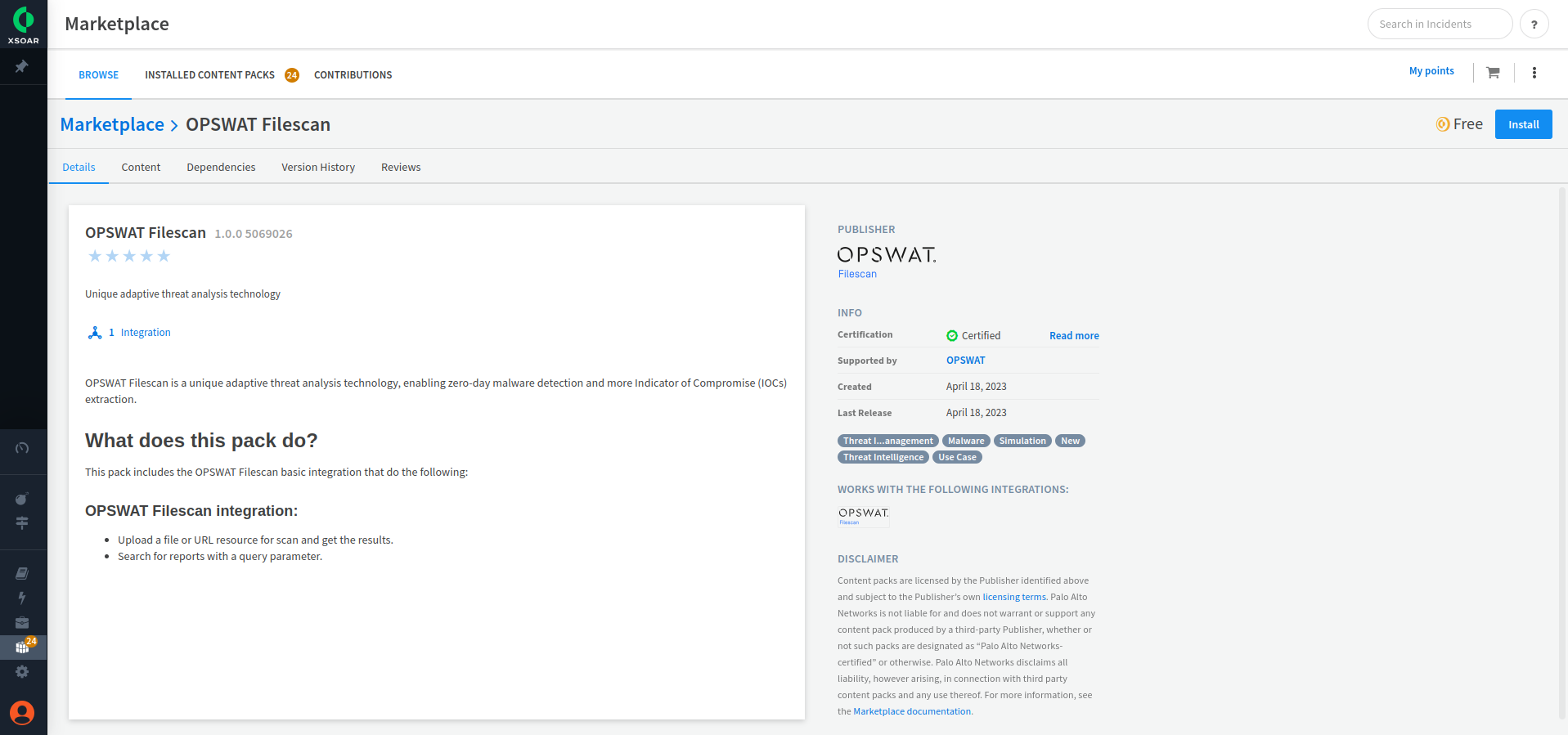Click the fifth rating star
1568x735 pixels.
pos(164,256)
